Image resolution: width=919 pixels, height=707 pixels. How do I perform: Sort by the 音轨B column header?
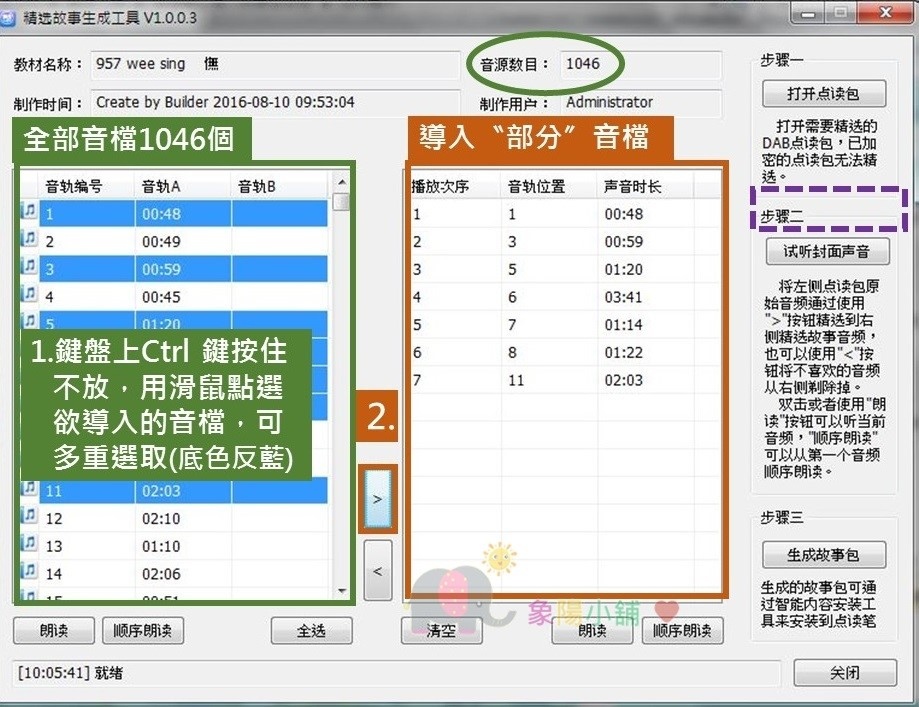pyautogui.click(x=279, y=186)
